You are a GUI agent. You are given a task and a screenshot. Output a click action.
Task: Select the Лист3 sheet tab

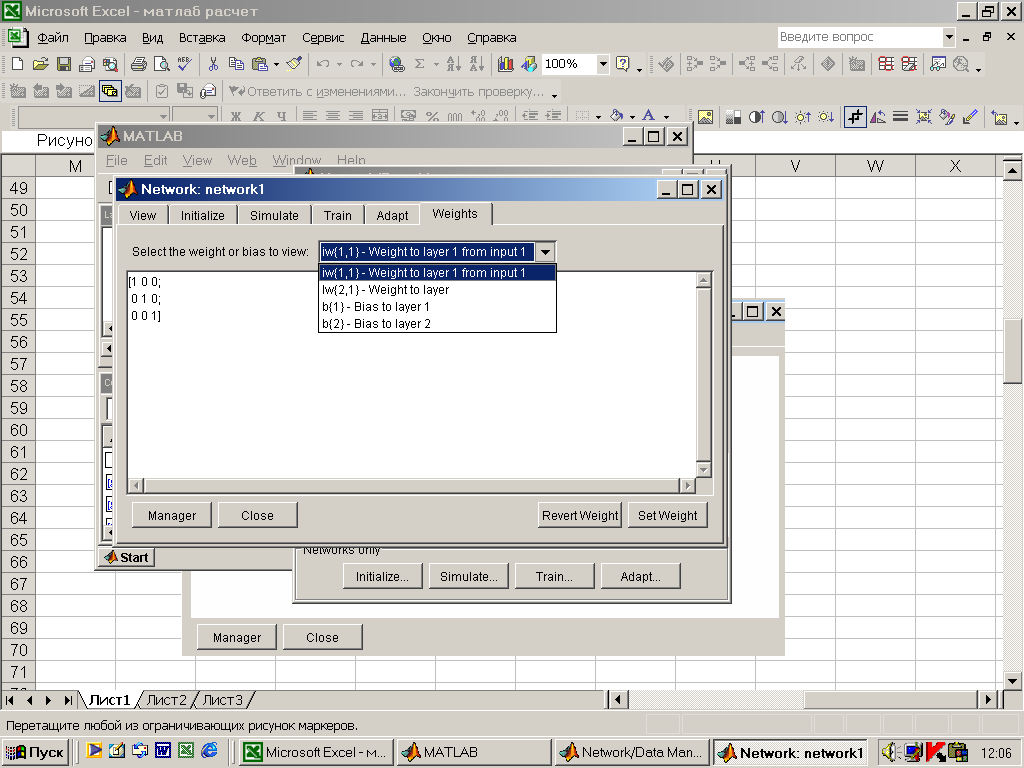pos(222,700)
